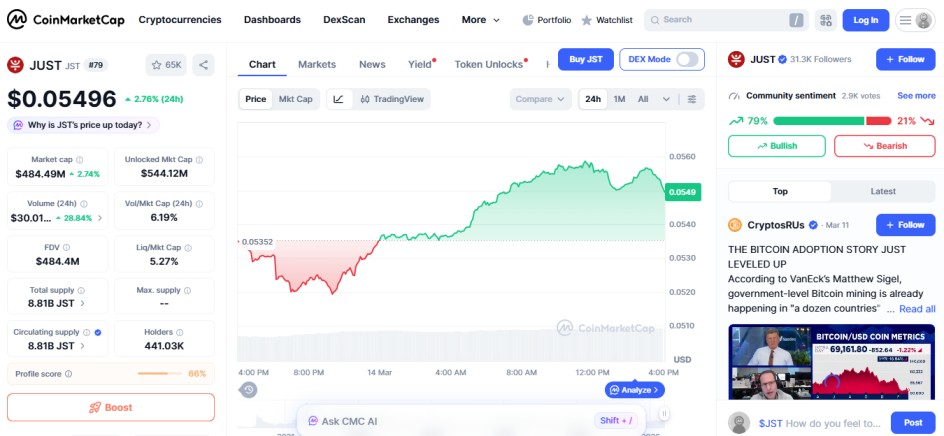Select the 24h time range

(x=593, y=99)
